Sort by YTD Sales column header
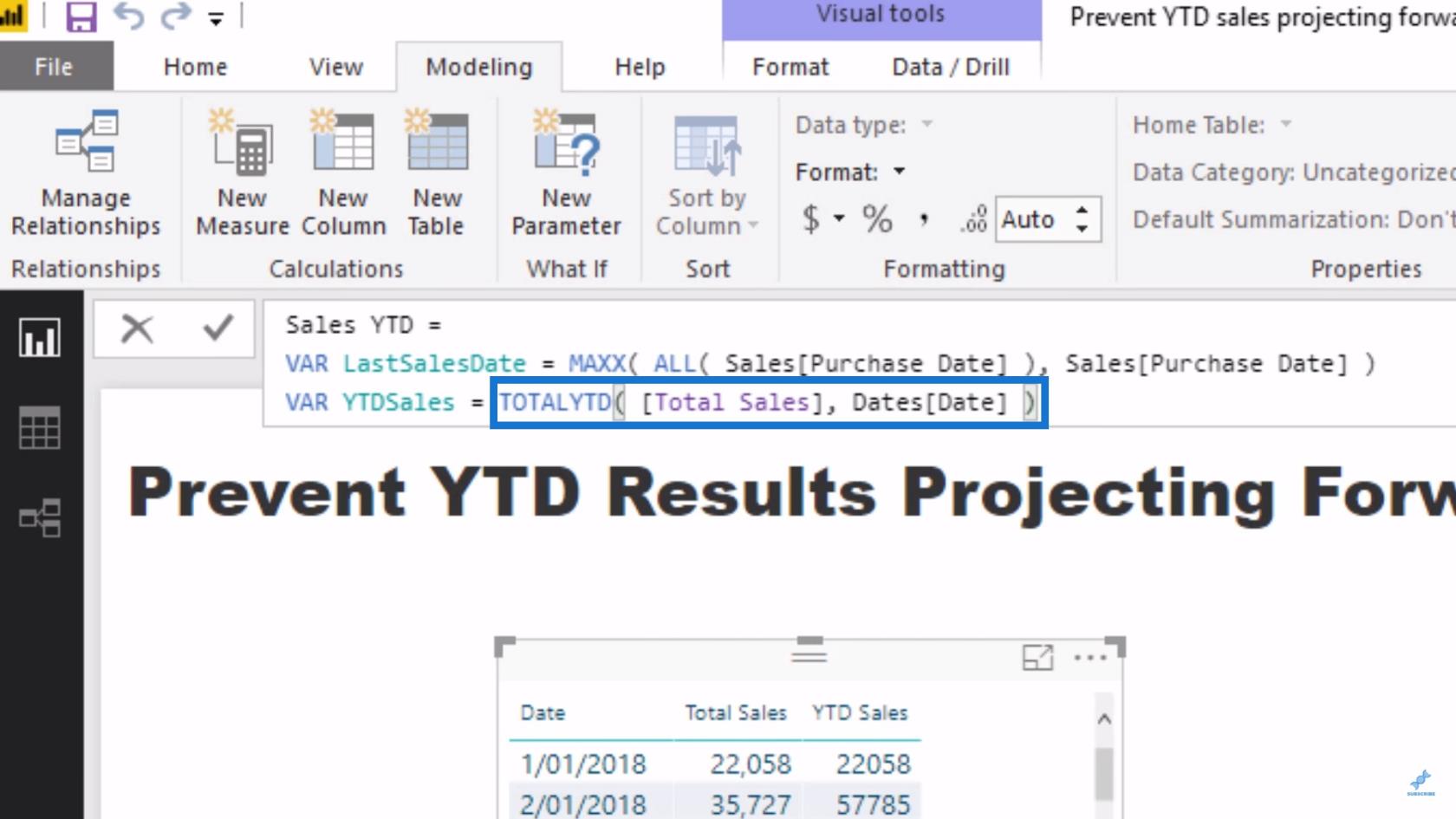The width and height of the screenshot is (1456, 819). tap(860, 712)
